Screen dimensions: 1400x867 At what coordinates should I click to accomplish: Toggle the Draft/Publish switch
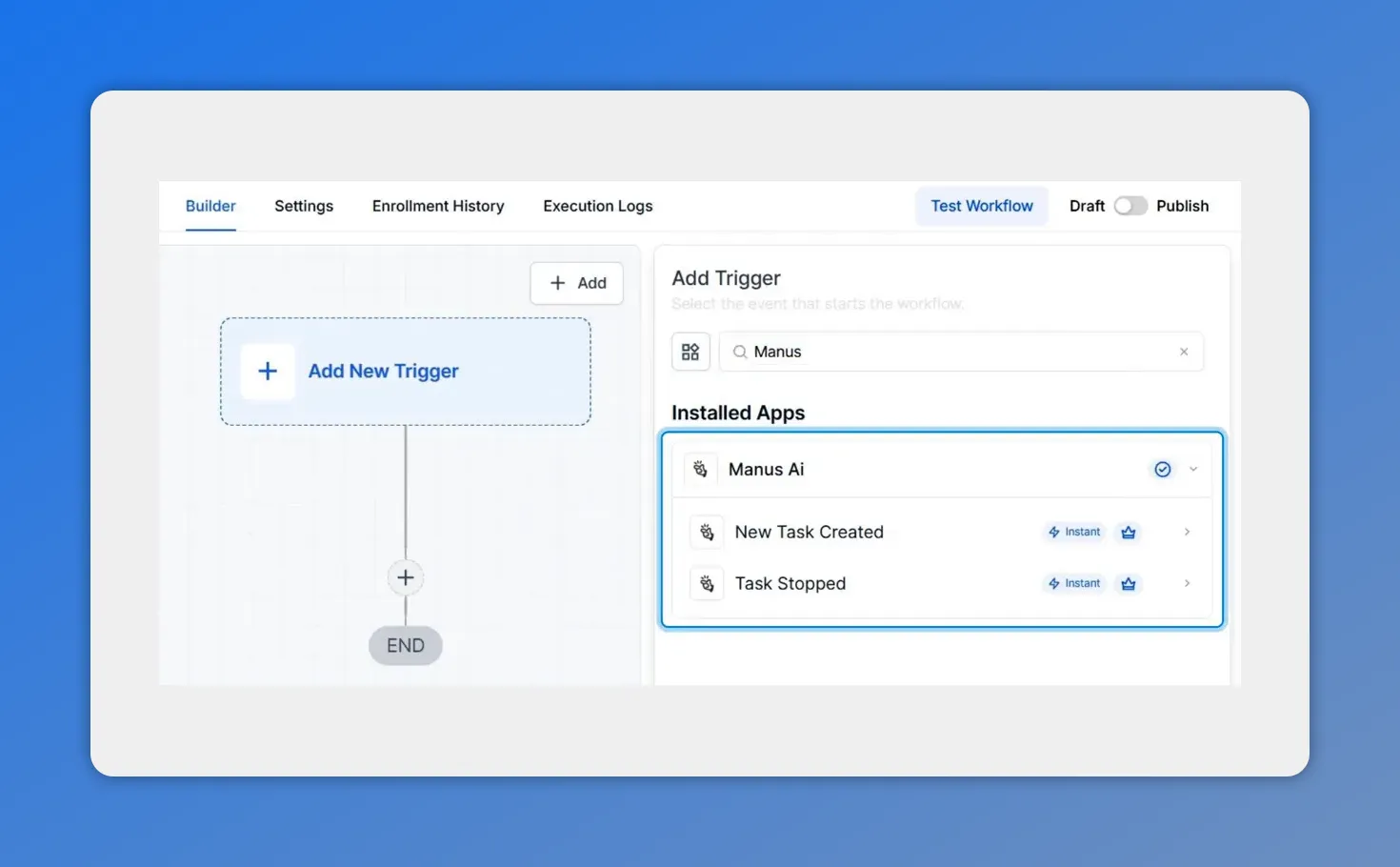pyautogui.click(x=1130, y=205)
